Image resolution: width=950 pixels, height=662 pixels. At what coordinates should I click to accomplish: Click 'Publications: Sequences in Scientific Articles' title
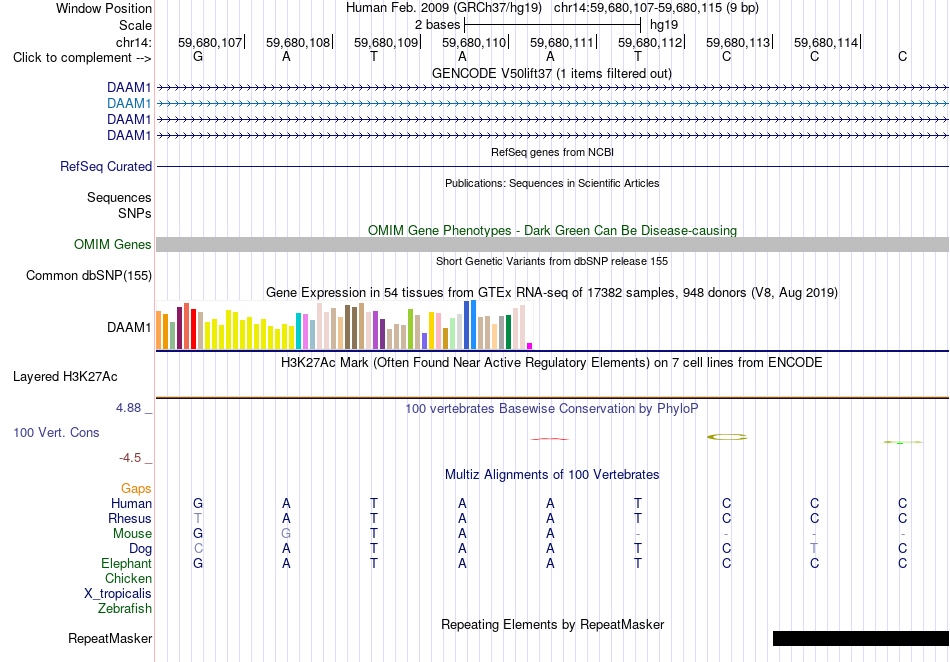(x=552, y=183)
